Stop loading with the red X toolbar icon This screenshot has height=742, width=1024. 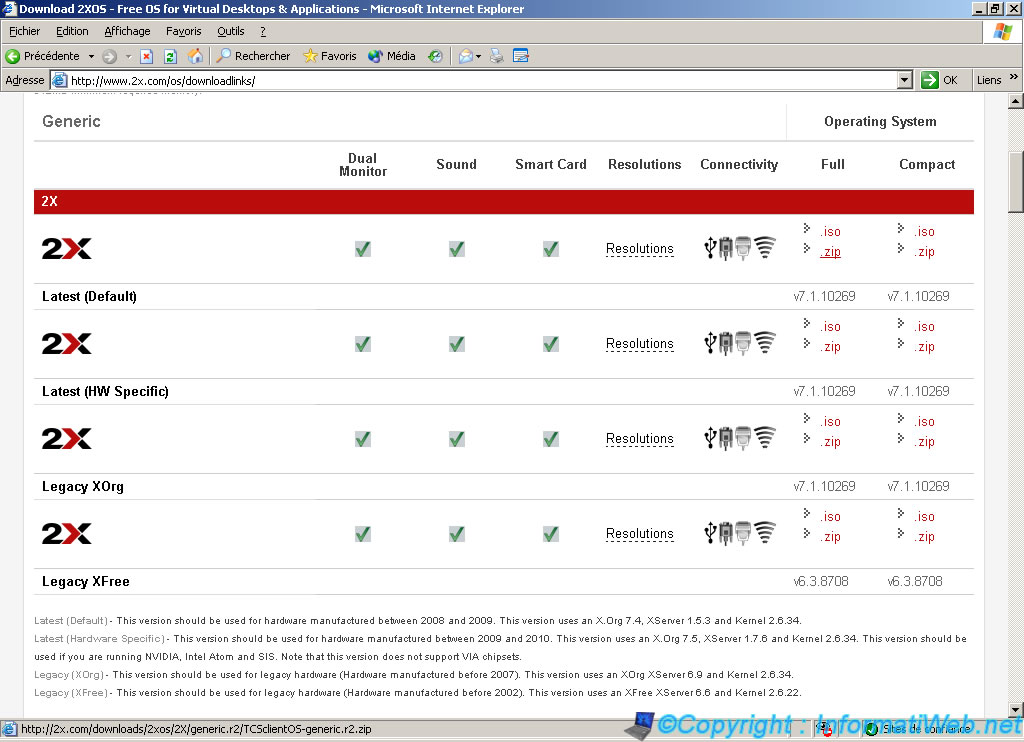147,56
